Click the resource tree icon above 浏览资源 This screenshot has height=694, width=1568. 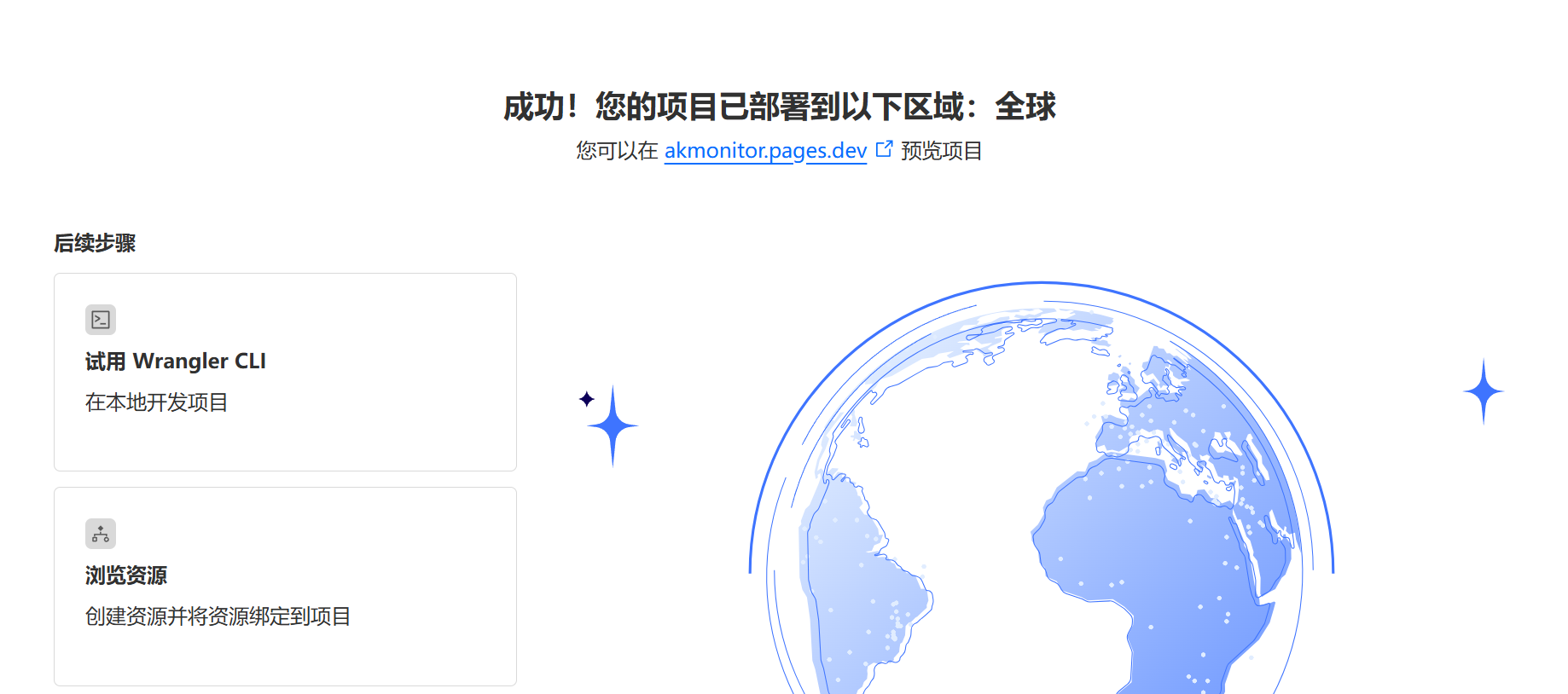[x=101, y=534]
